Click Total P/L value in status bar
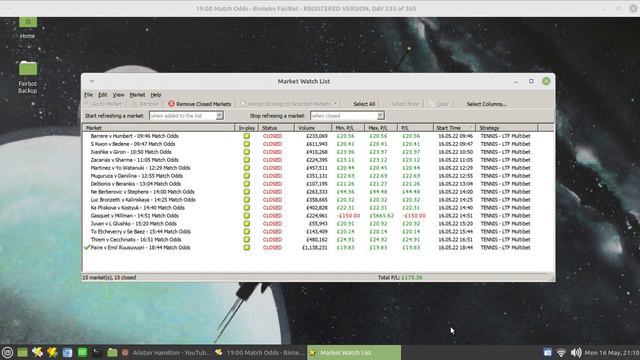Viewport: 640px width, 360px height. click(x=412, y=278)
